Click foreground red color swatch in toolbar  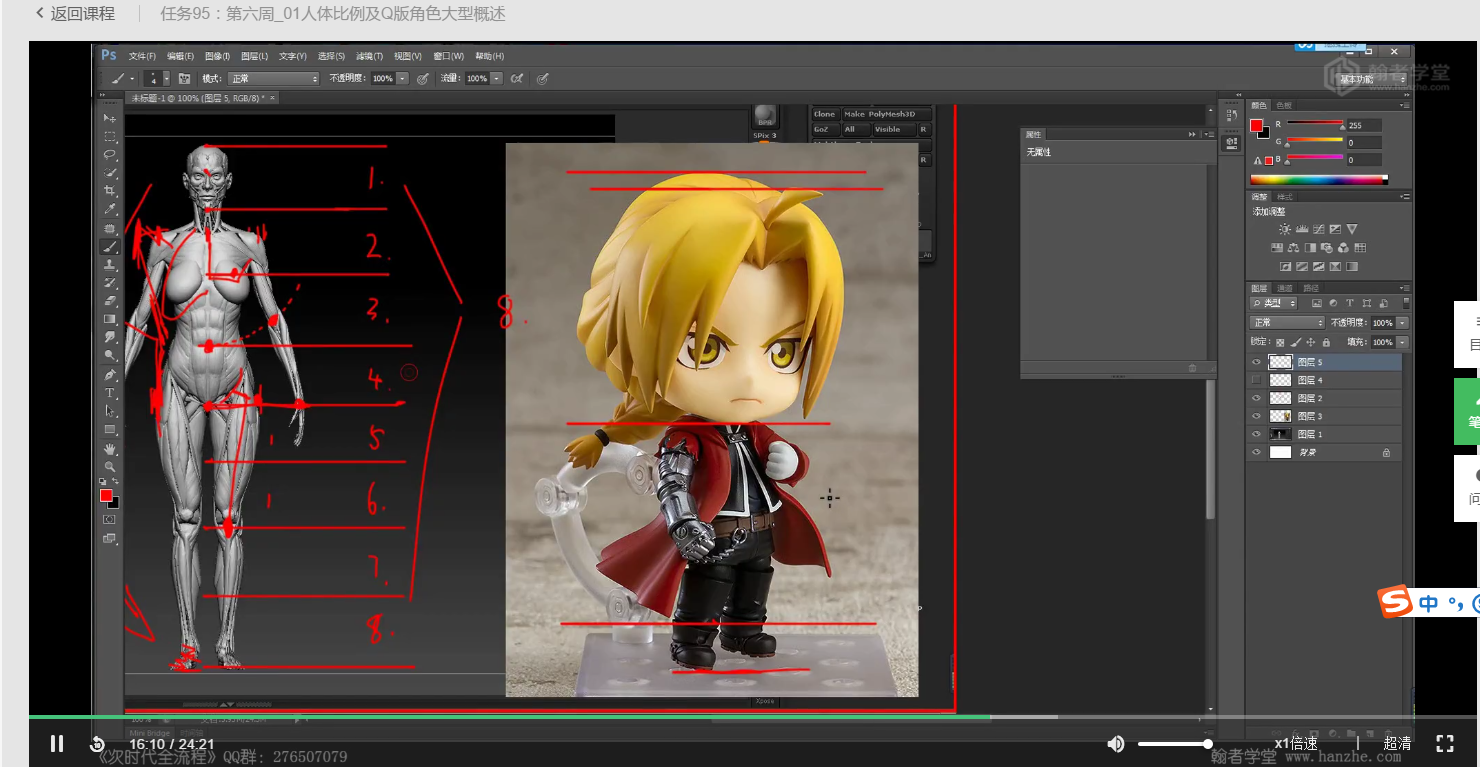tap(106, 495)
